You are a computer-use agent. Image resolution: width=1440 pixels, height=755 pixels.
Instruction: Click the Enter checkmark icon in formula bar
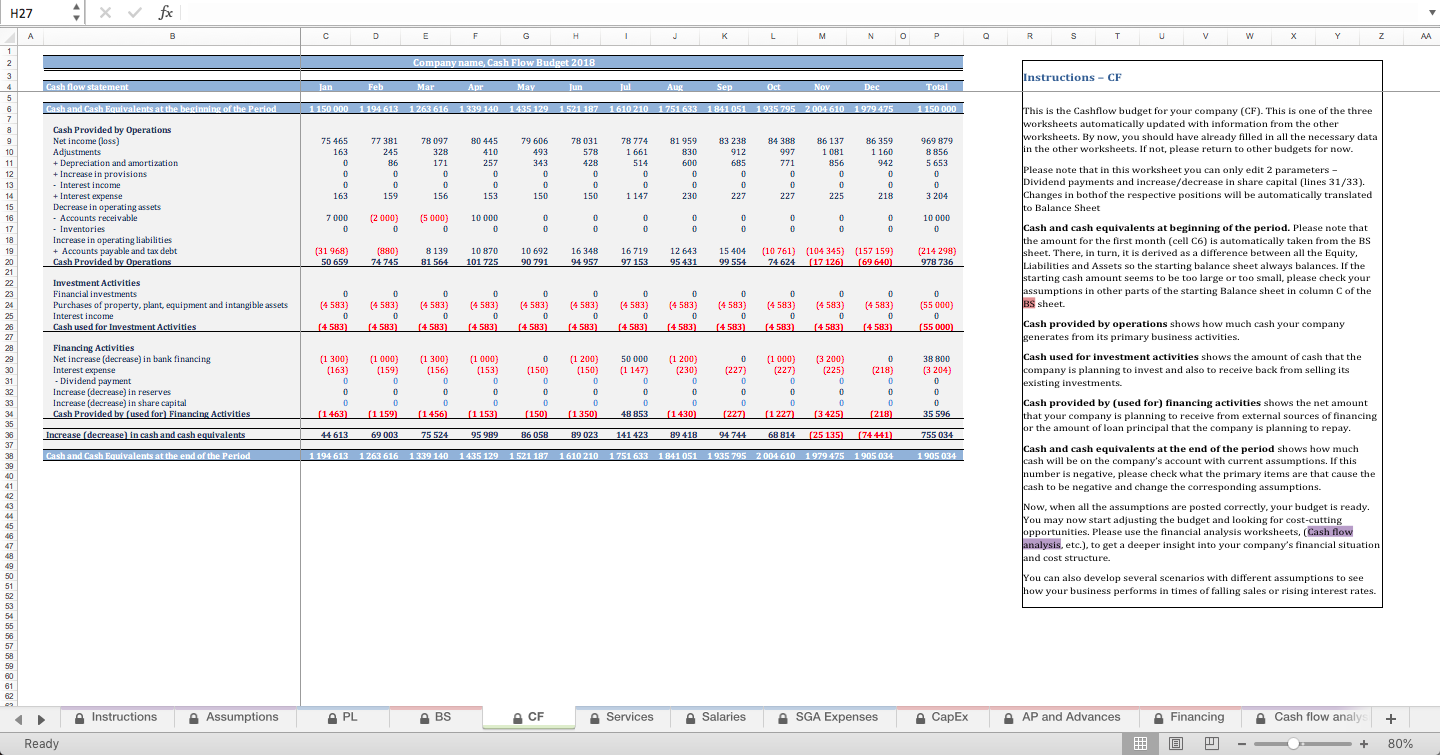[x=134, y=12]
